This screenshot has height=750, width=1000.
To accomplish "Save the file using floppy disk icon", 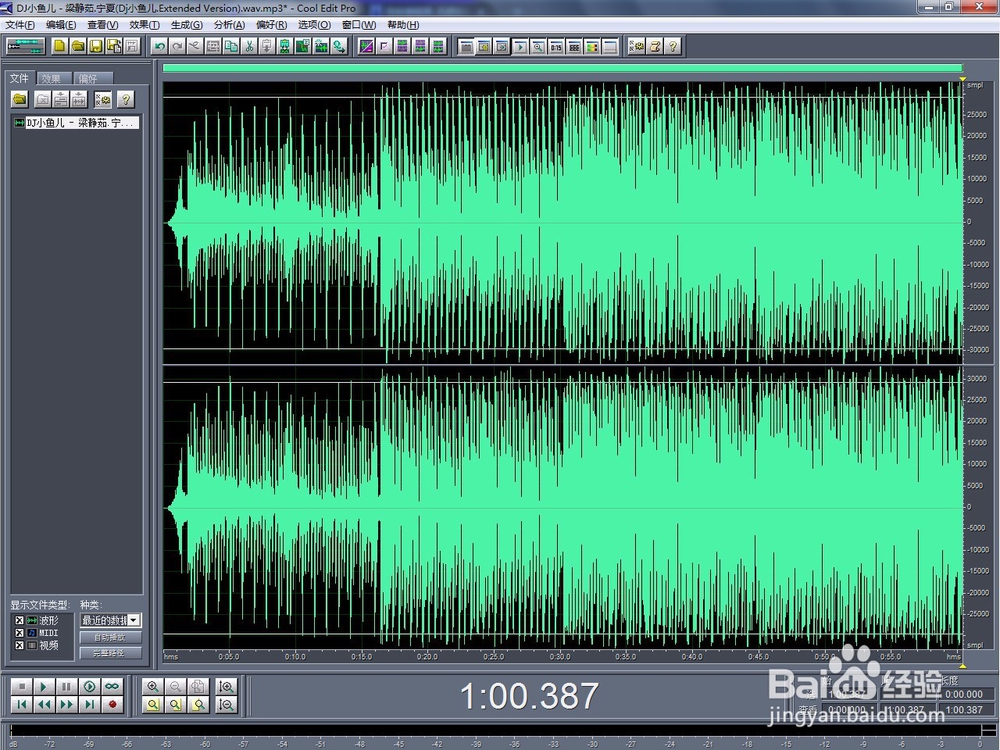I will click(96, 46).
